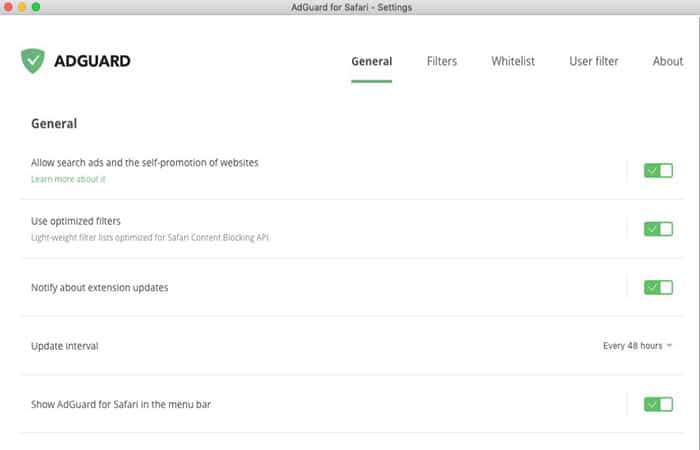Click the Allow search ads label text
The image size is (700, 450).
(145, 162)
